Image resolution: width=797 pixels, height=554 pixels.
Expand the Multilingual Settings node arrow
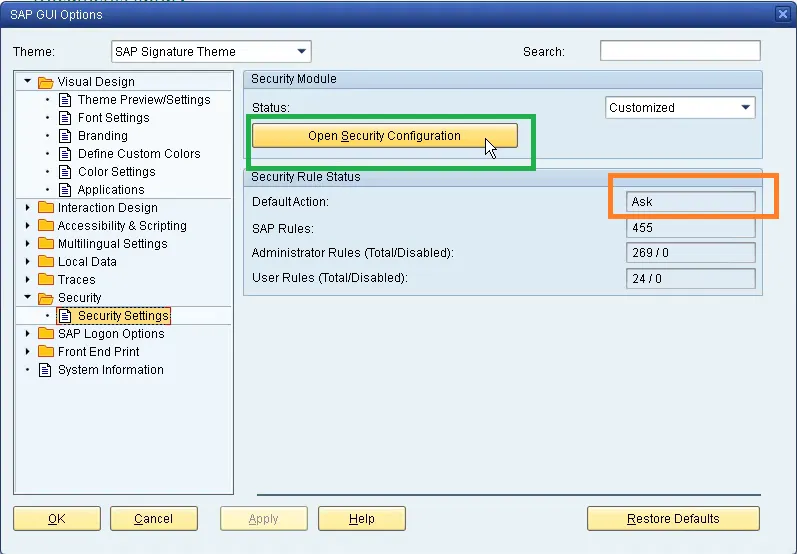[x=27, y=243]
